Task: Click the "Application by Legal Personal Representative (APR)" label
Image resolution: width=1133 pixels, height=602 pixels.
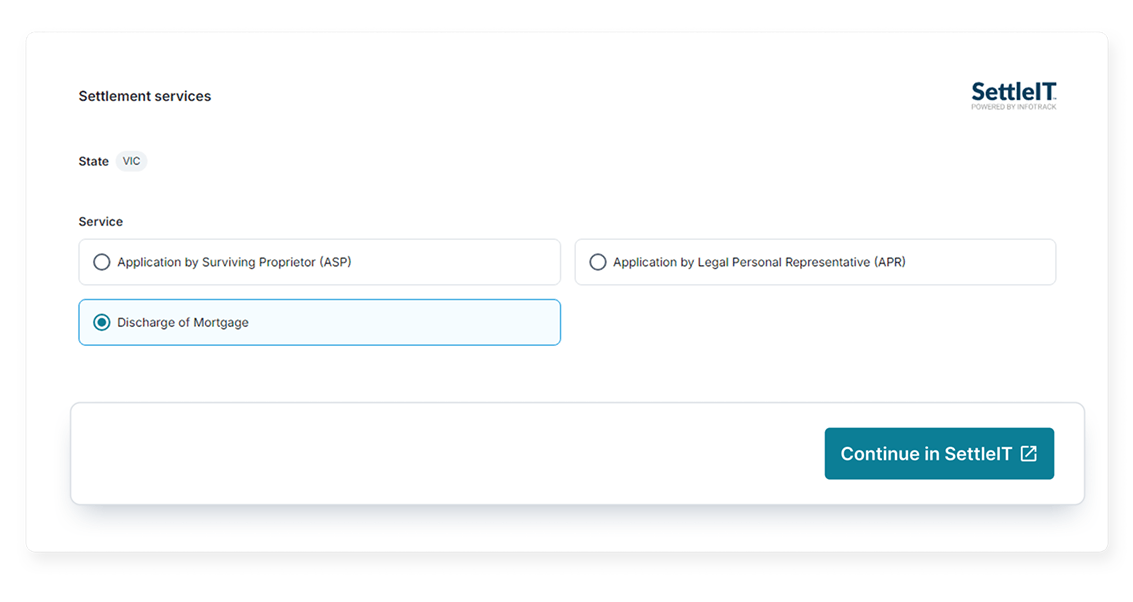Action: pos(759,262)
